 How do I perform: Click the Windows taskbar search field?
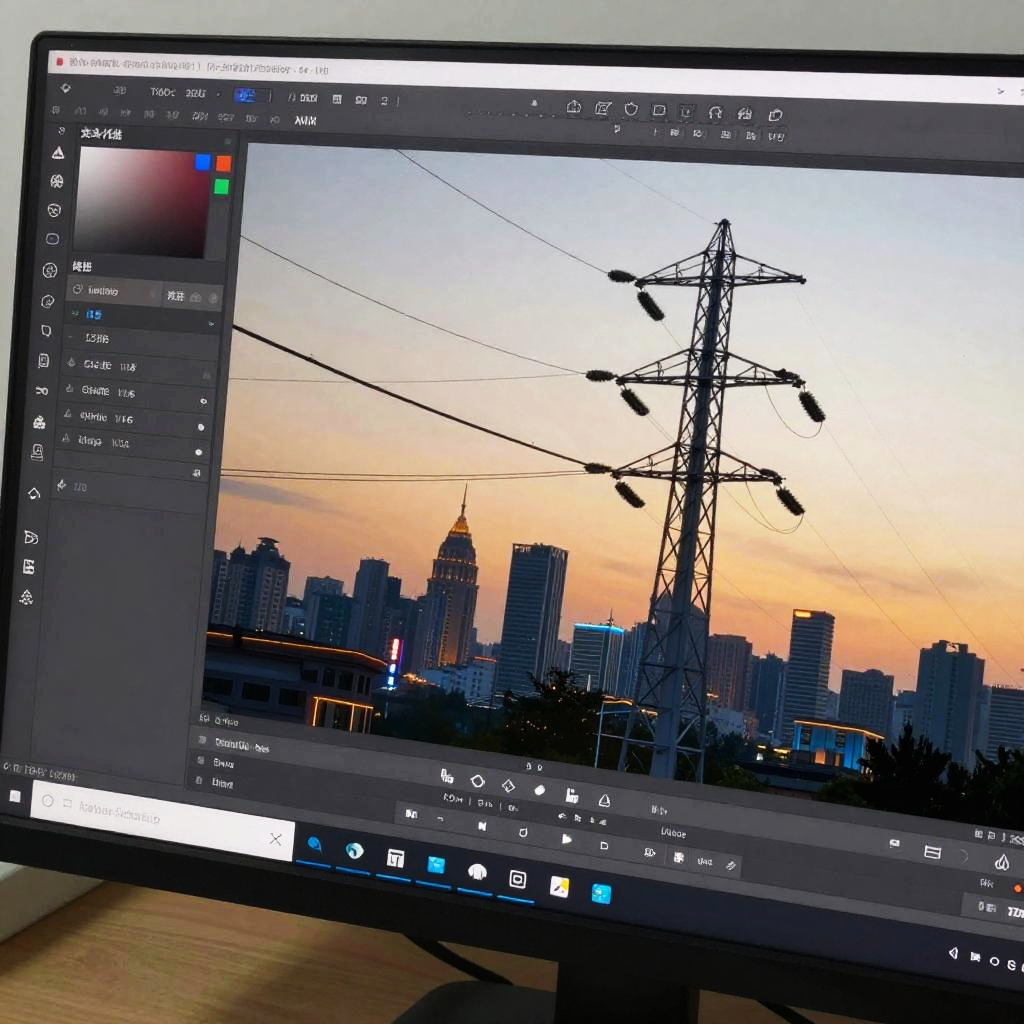pyautogui.click(x=150, y=817)
